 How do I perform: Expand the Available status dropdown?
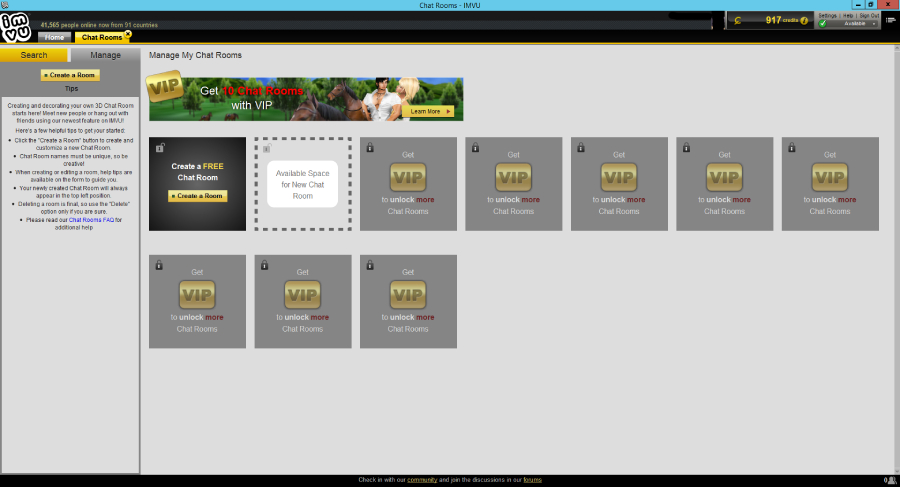(874, 24)
